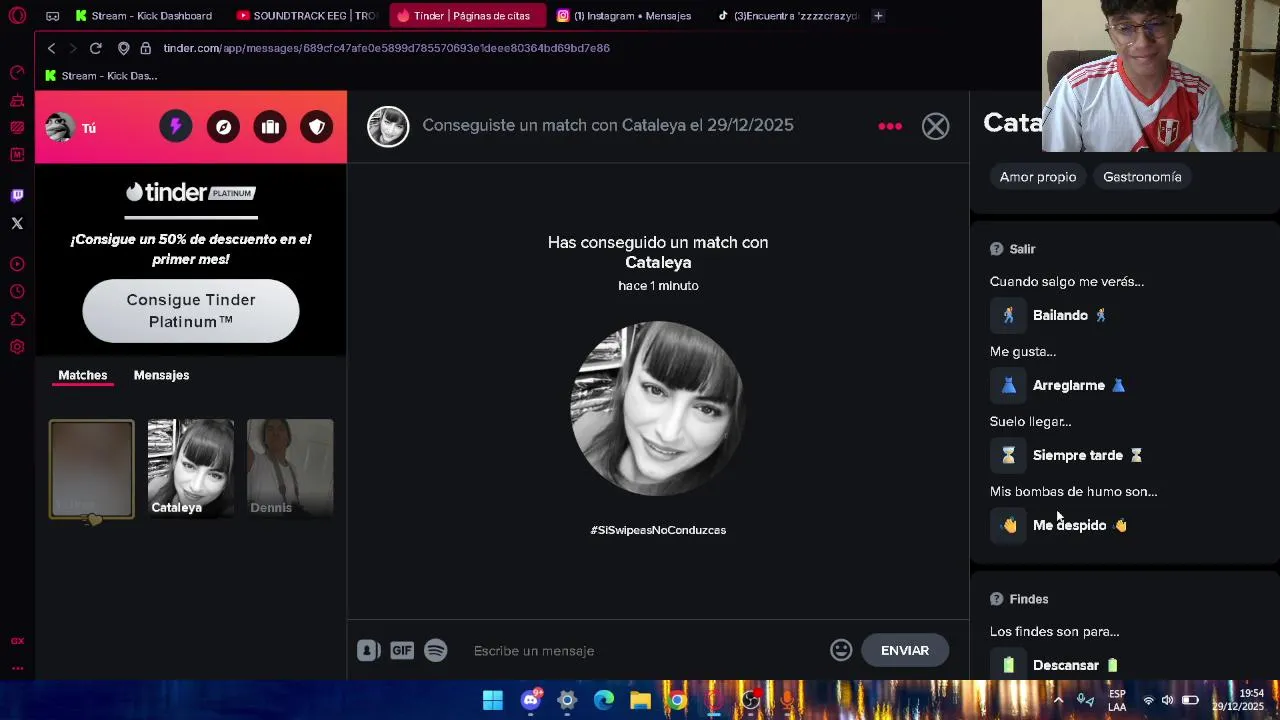Open Twitch from the browser sidebar
Viewport: 1280px width, 720px height.
[17, 195]
